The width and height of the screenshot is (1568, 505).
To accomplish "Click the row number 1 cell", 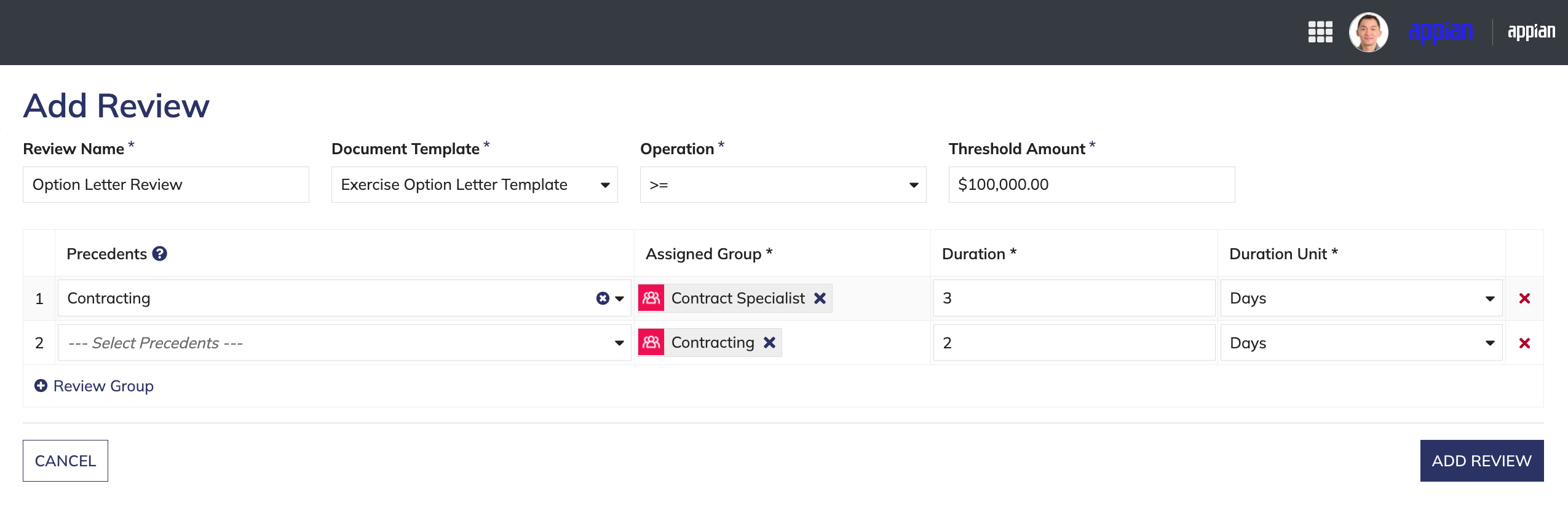I will (x=39, y=299).
